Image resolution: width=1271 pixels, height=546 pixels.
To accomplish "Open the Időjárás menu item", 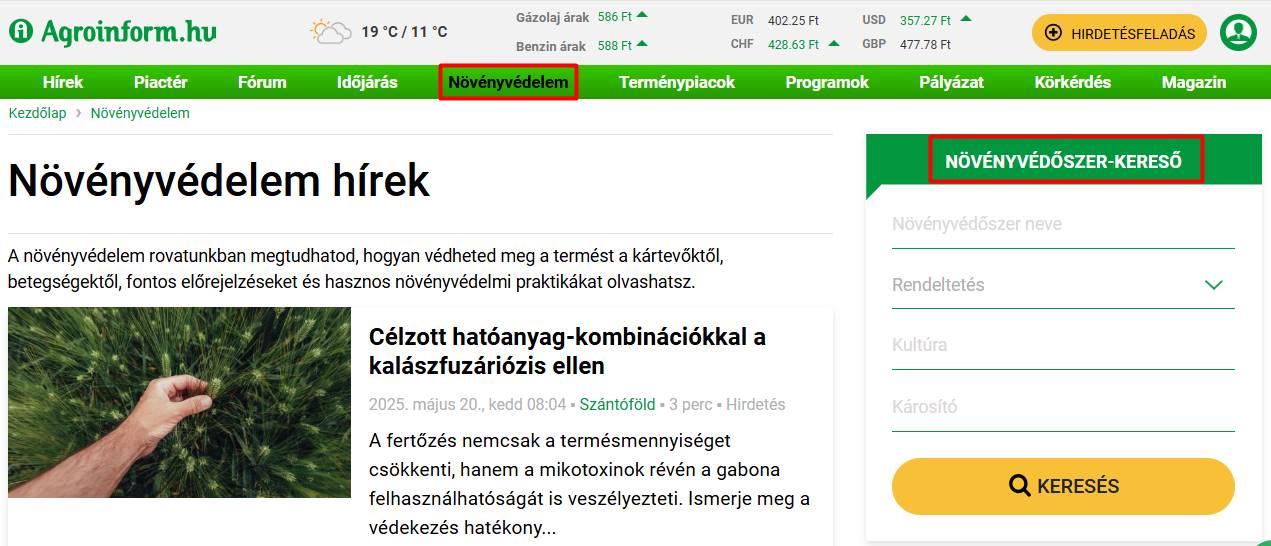I will point(367,82).
